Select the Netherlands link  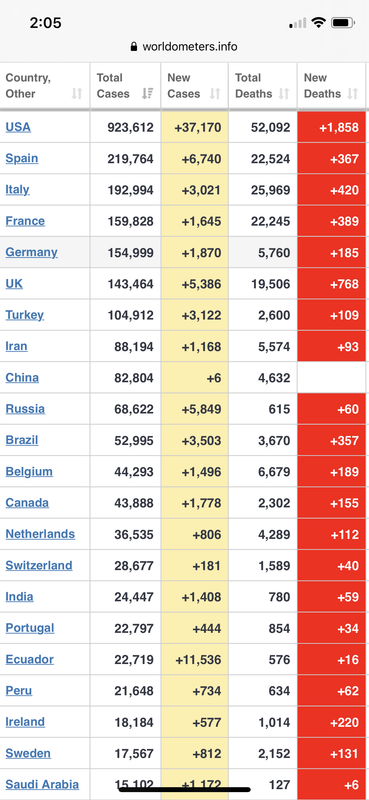(x=40, y=534)
